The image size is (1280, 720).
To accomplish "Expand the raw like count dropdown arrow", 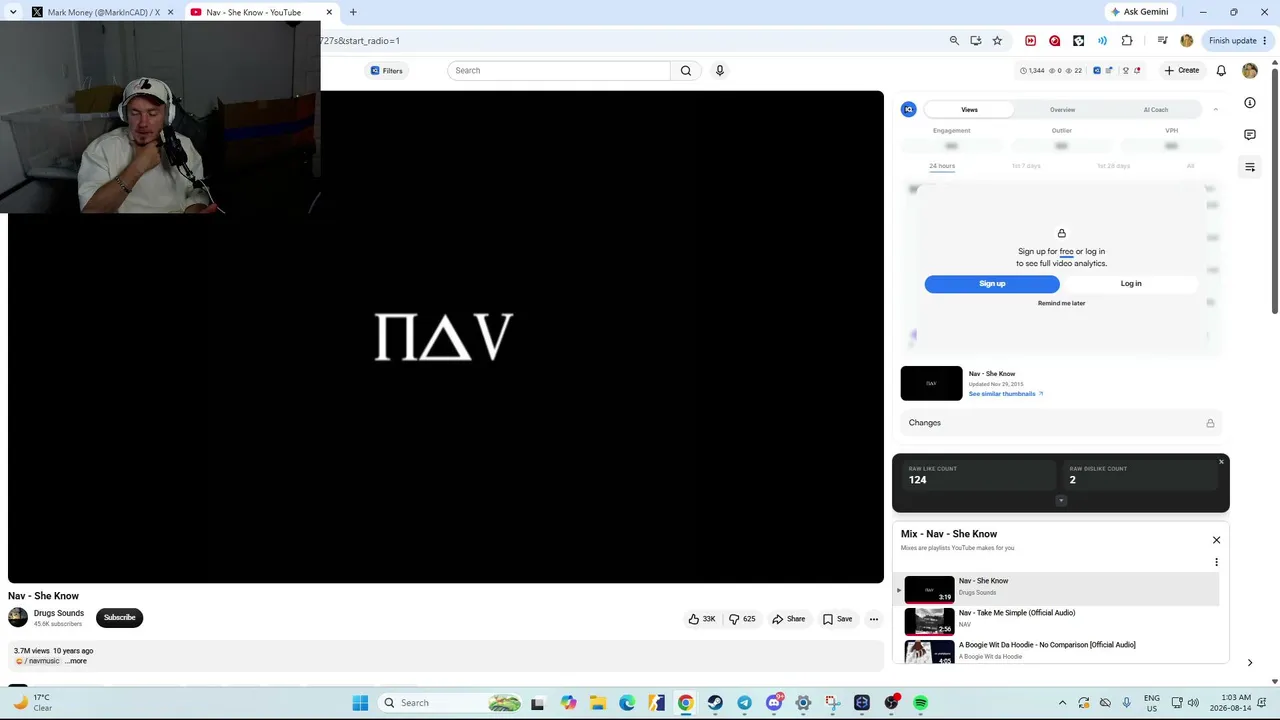I will 1061,501.
